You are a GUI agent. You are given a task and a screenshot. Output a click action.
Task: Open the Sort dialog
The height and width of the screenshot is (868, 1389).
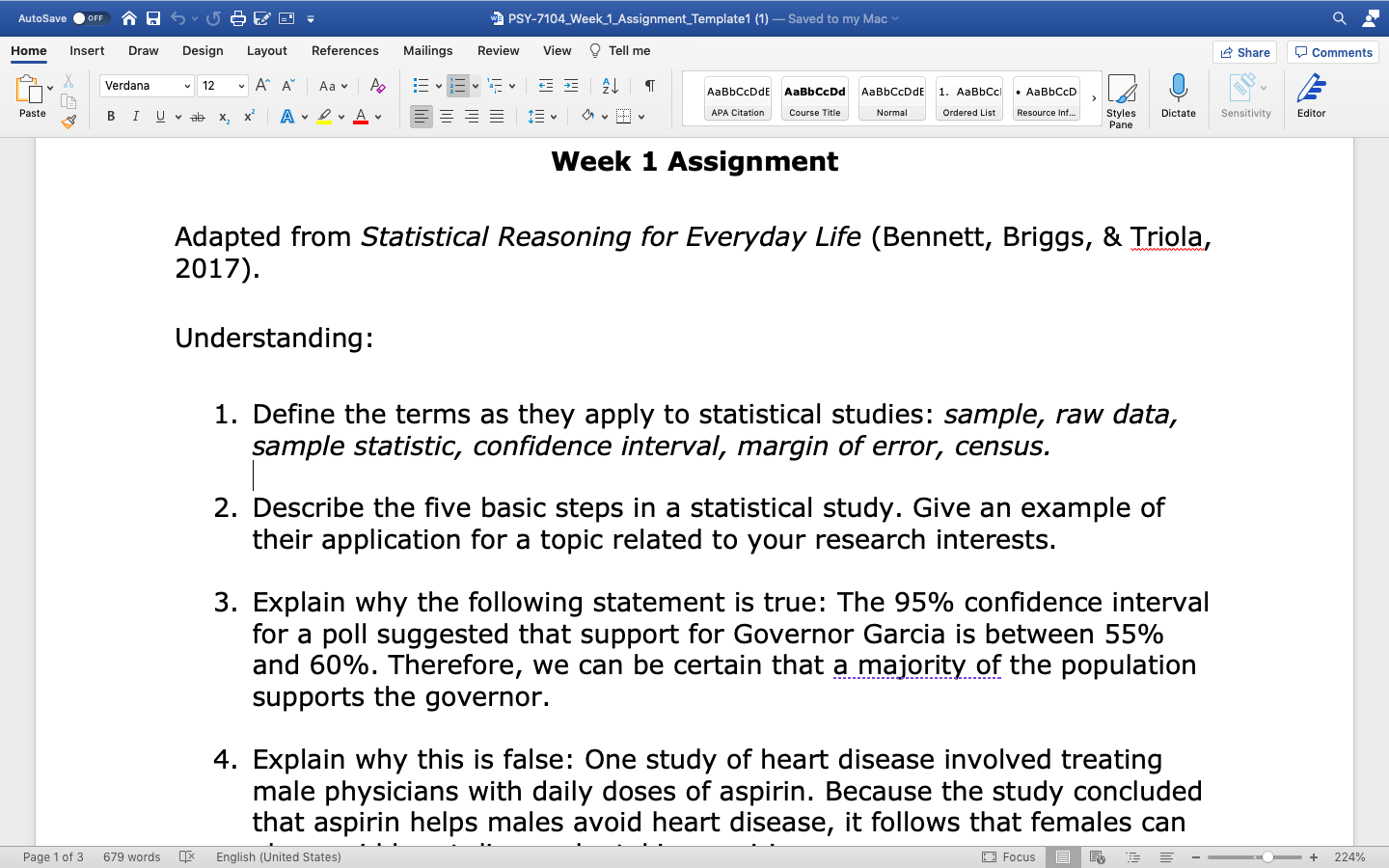(x=609, y=86)
